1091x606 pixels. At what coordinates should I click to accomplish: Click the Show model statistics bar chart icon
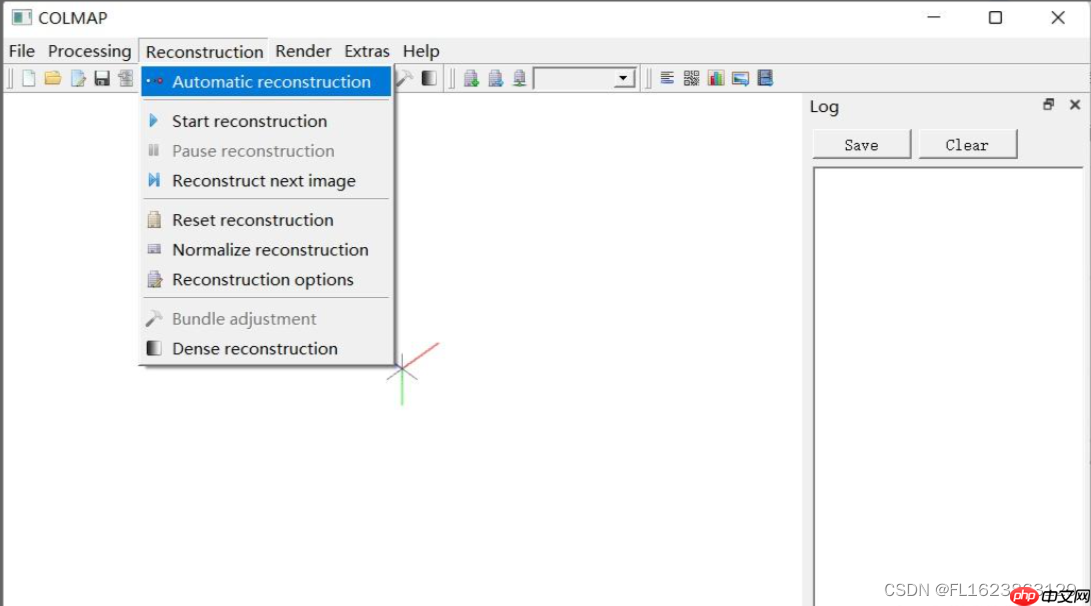(716, 78)
